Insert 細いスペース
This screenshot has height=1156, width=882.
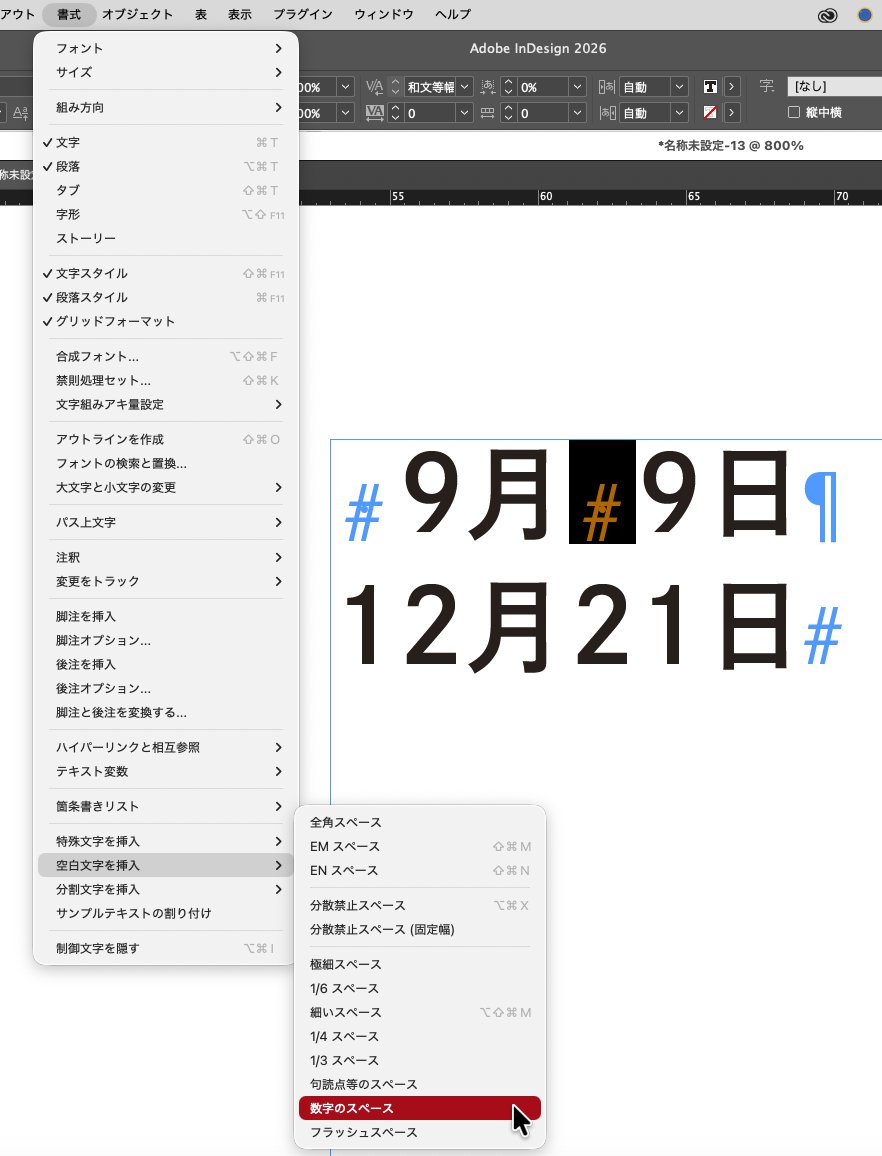(420, 1012)
